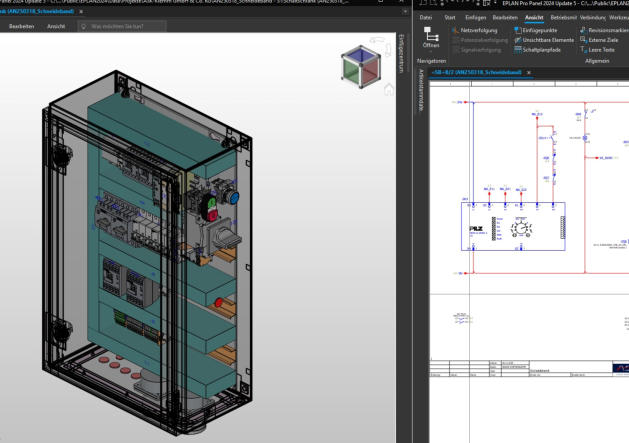Viewport: 629px width, 443px height.
Task: Click the Ansicht button in 3D window
Action: pyautogui.click(x=57, y=25)
